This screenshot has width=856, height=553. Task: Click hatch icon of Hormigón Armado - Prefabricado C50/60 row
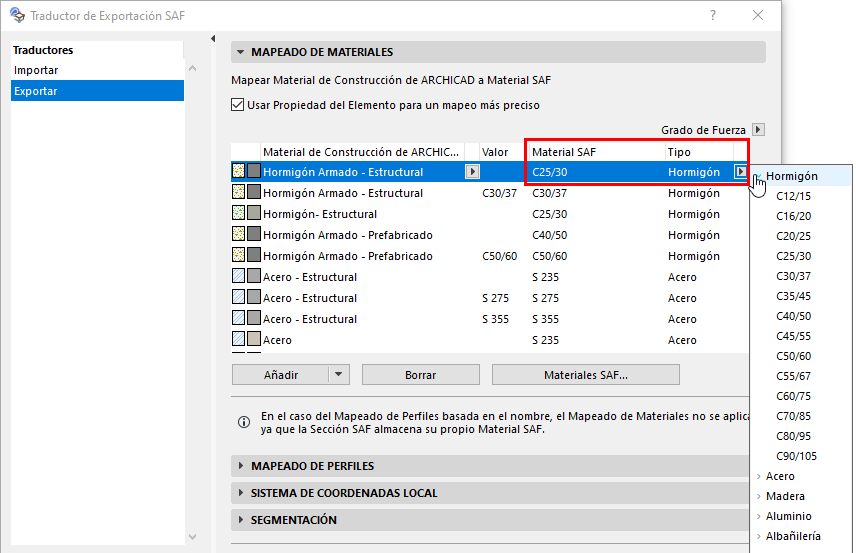pyautogui.click(x=239, y=255)
